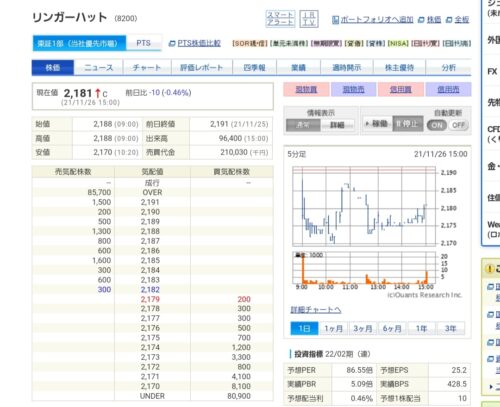Open the 分析 tab

449,68
